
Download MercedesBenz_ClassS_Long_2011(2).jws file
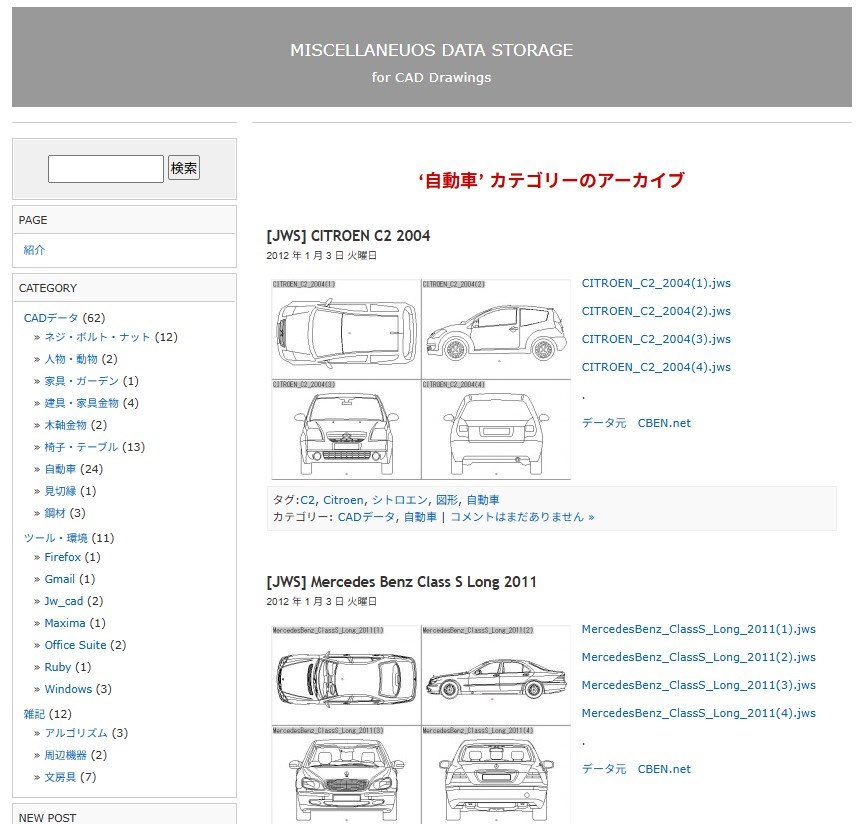click(699, 657)
